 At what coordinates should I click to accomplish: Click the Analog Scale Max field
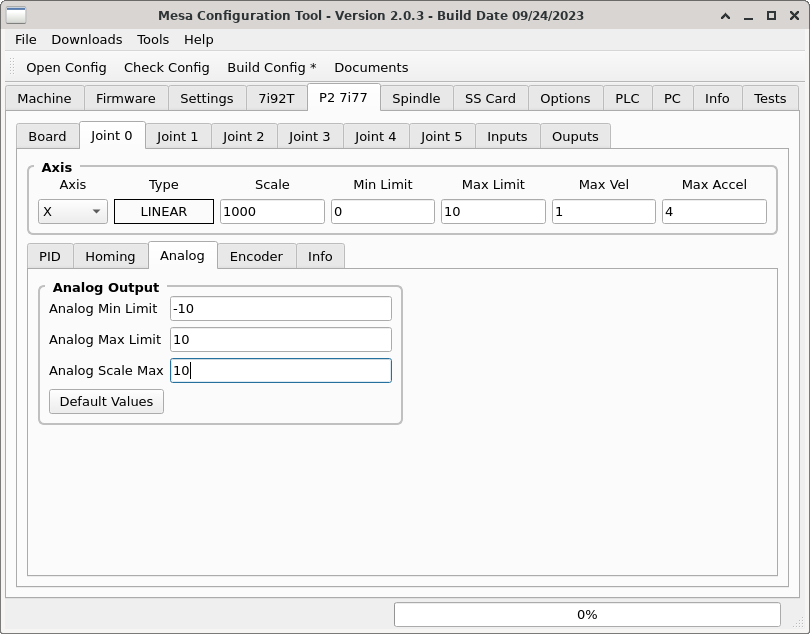point(281,370)
